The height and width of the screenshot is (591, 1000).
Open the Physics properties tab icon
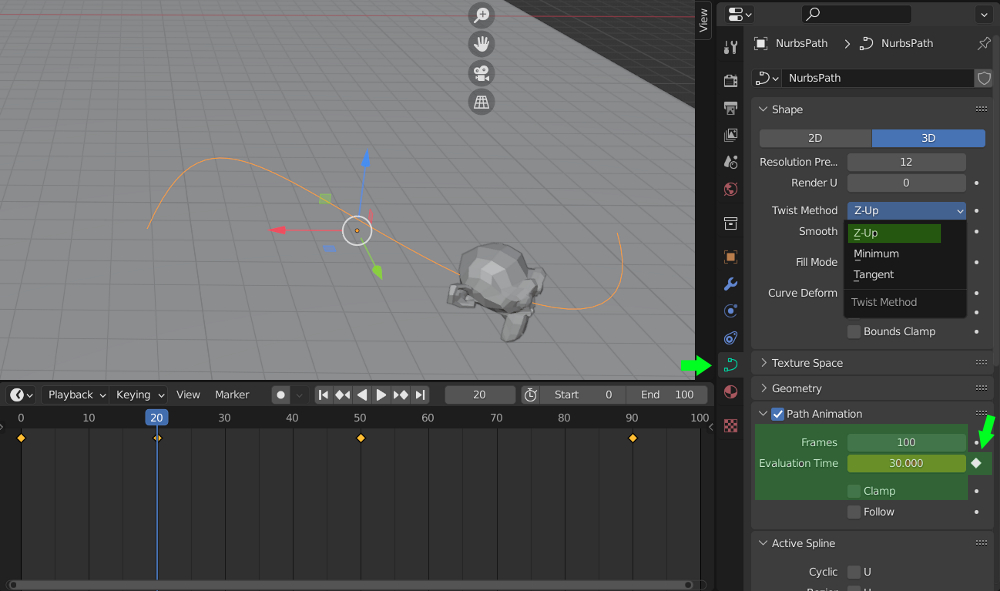pyautogui.click(x=731, y=310)
